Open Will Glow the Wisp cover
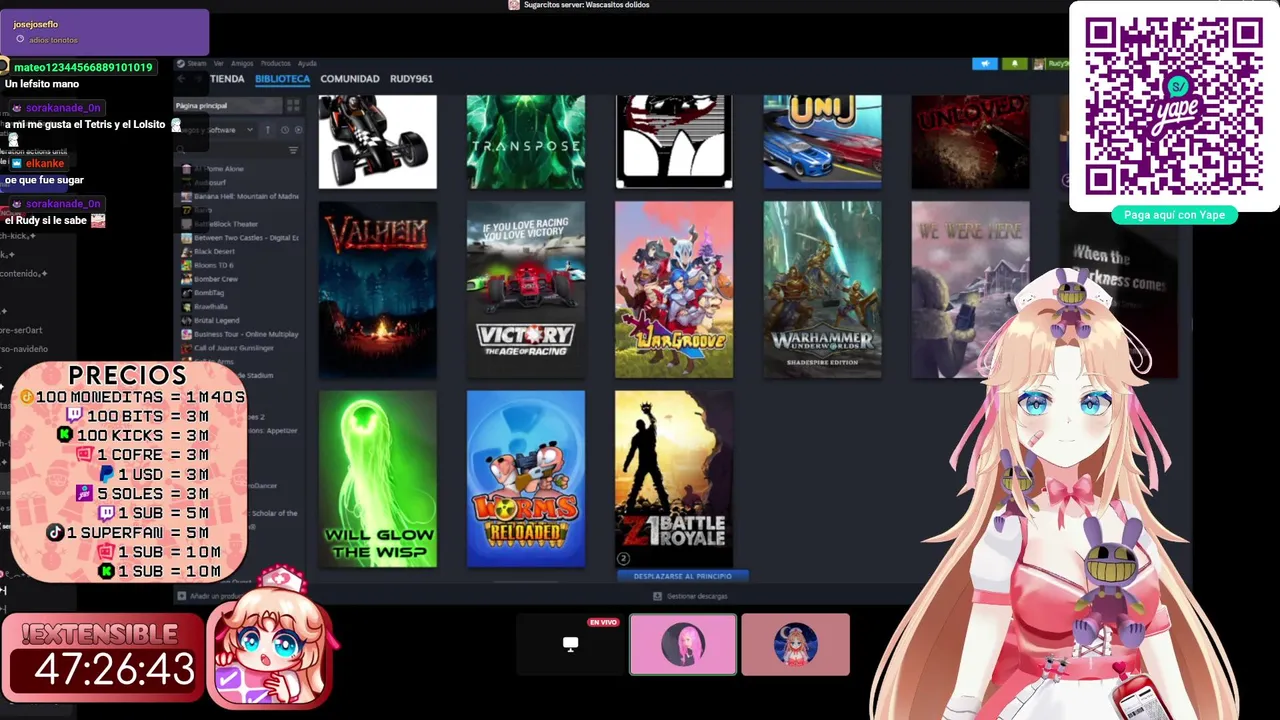Image resolution: width=1280 pixels, height=720 pixels. (378, 479)
